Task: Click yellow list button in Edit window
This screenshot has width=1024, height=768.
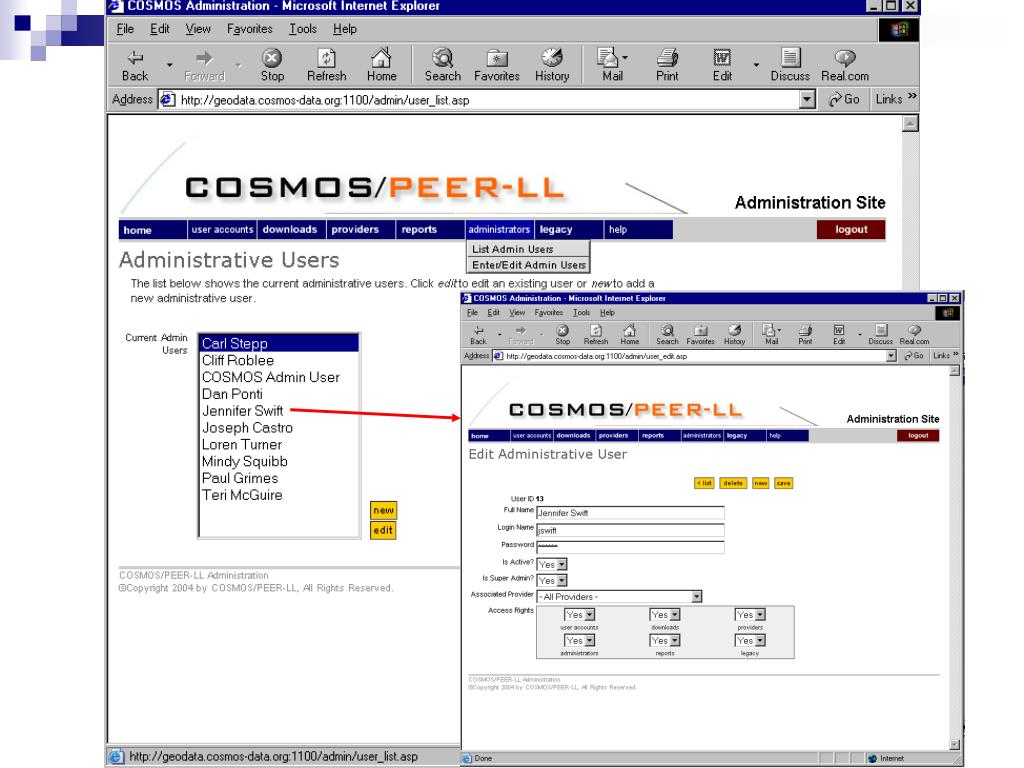Action: click(x=704, y=483)
